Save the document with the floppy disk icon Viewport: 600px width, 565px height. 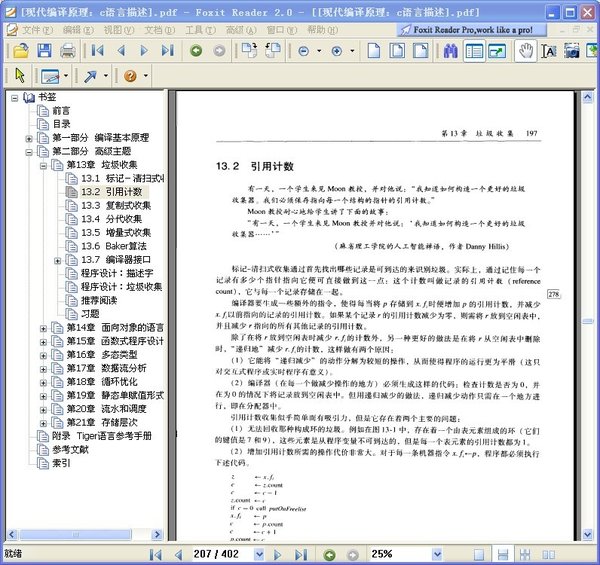coord(44,50)
